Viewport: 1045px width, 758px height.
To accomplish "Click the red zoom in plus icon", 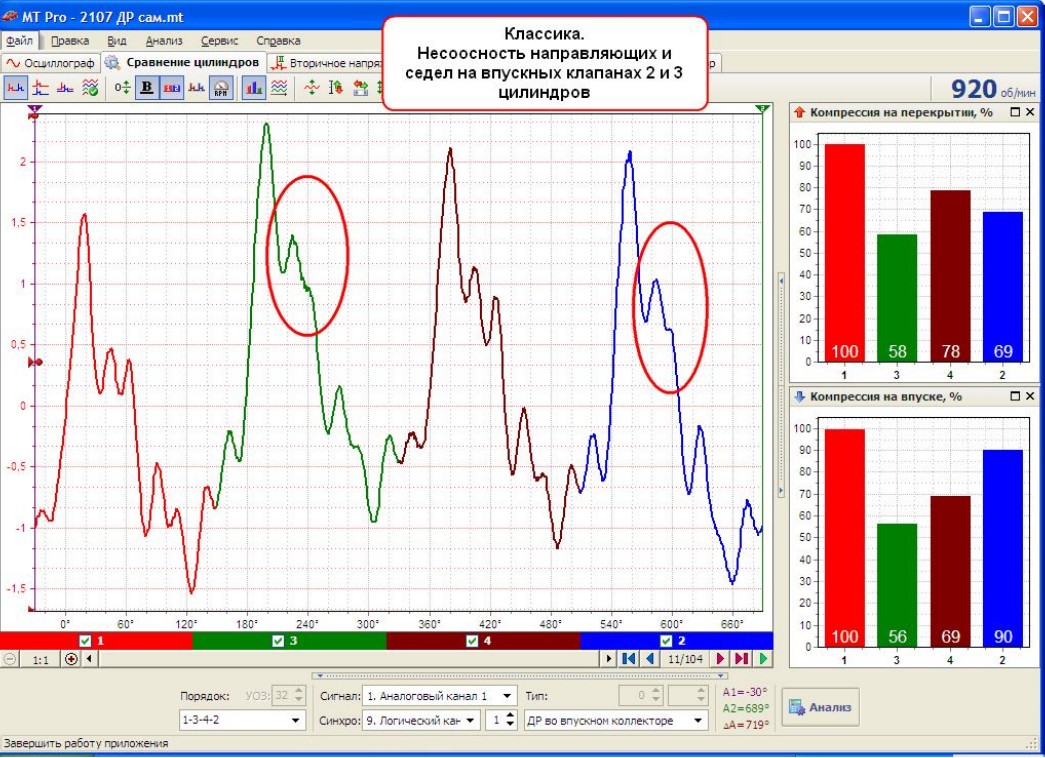I will [71, 659].
